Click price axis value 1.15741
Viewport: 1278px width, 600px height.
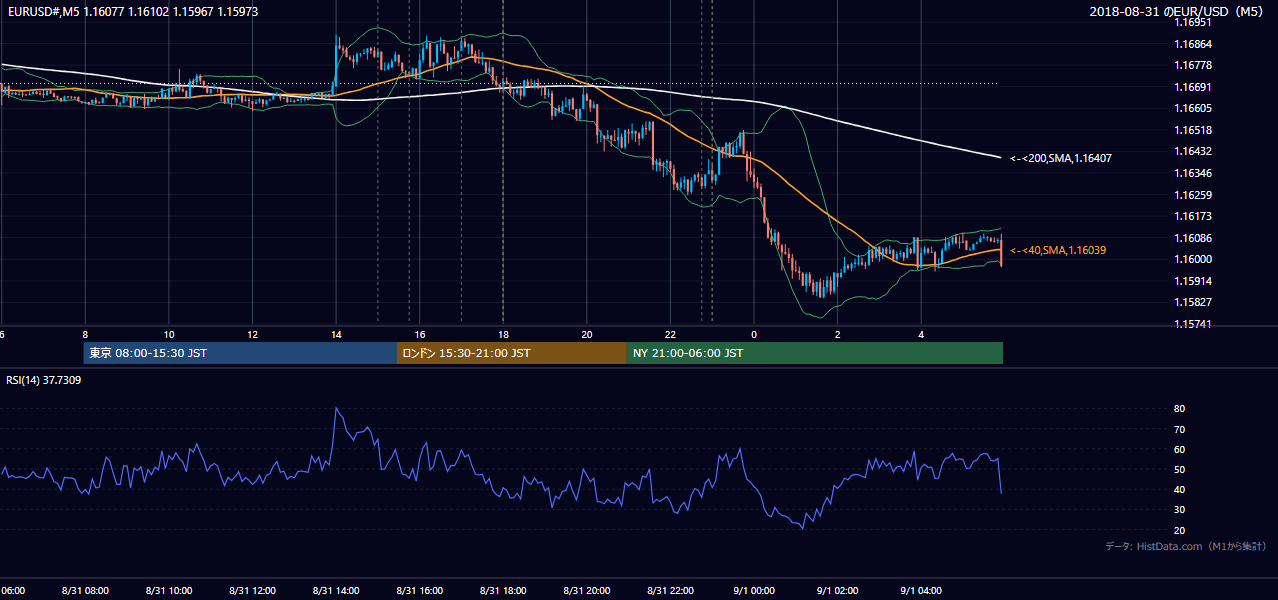(x=1192, y=324)
